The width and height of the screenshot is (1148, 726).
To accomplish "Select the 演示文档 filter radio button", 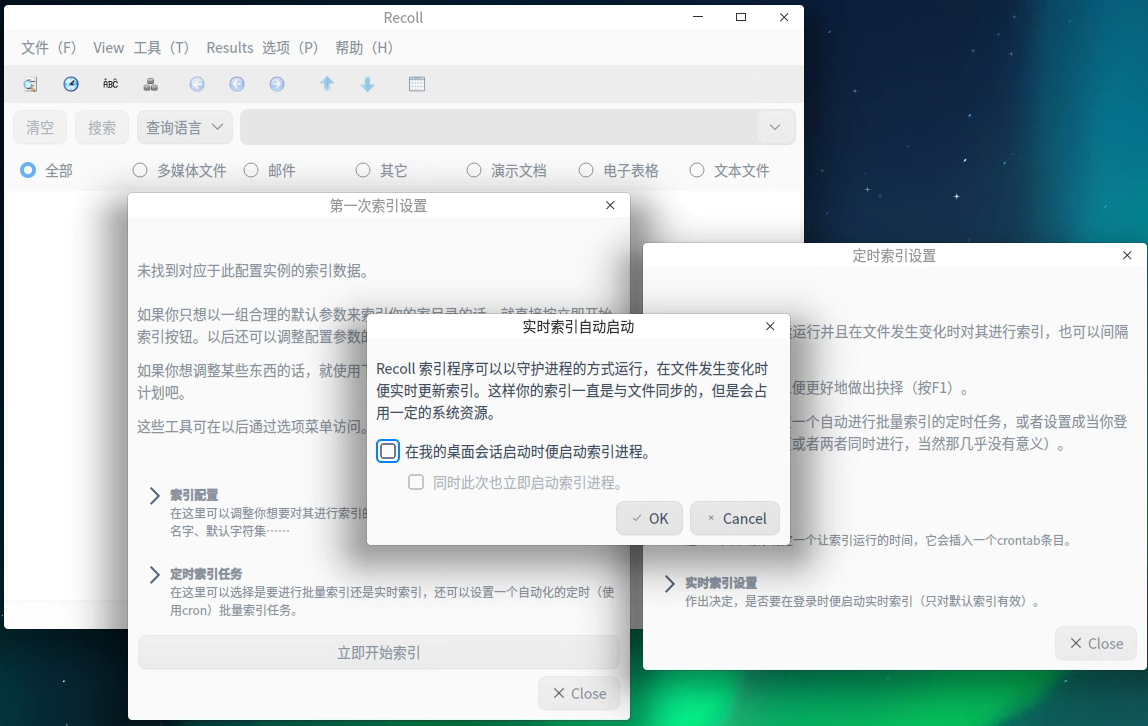I will (x=474, y=171).
